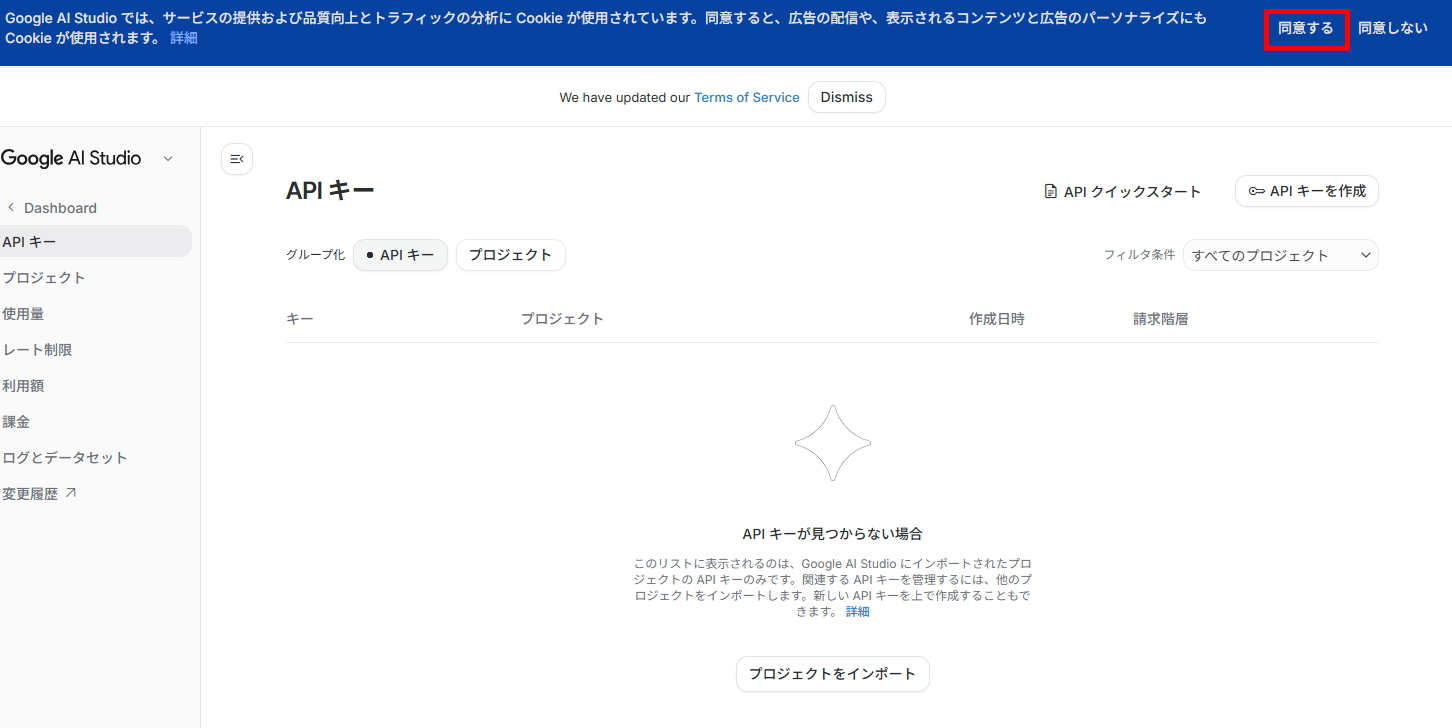1452x728 pixels.
Task: Dismiss the Terms of Service notice
Action: (846, 97)
